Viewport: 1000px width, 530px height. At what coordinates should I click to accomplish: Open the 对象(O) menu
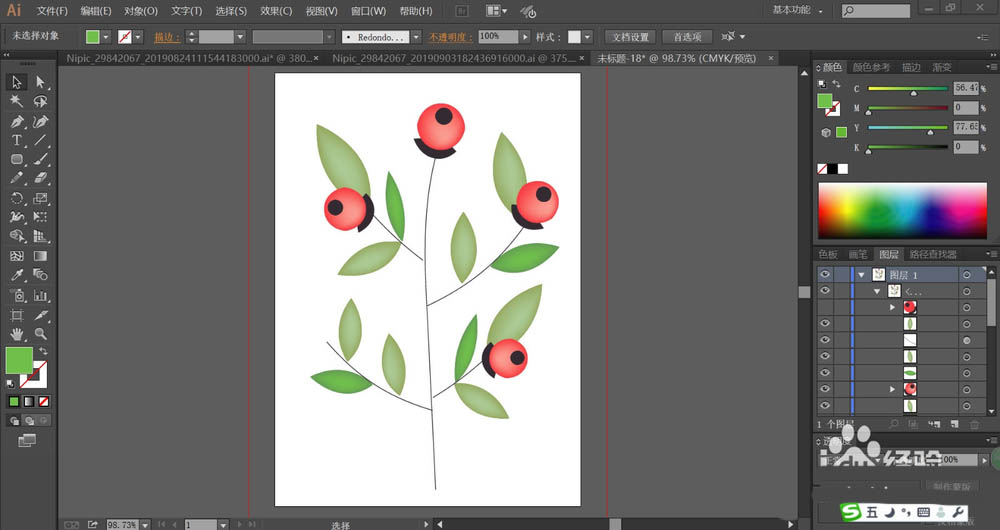140,11
